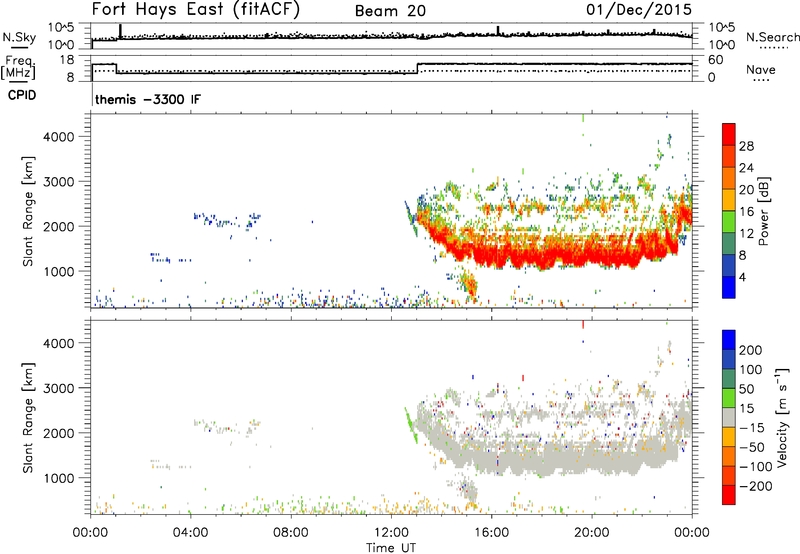Click the '2000' tick in Velocity panel
Image resolution: width=800 pixels, height=554 pixels.
(x=58, y=433)
